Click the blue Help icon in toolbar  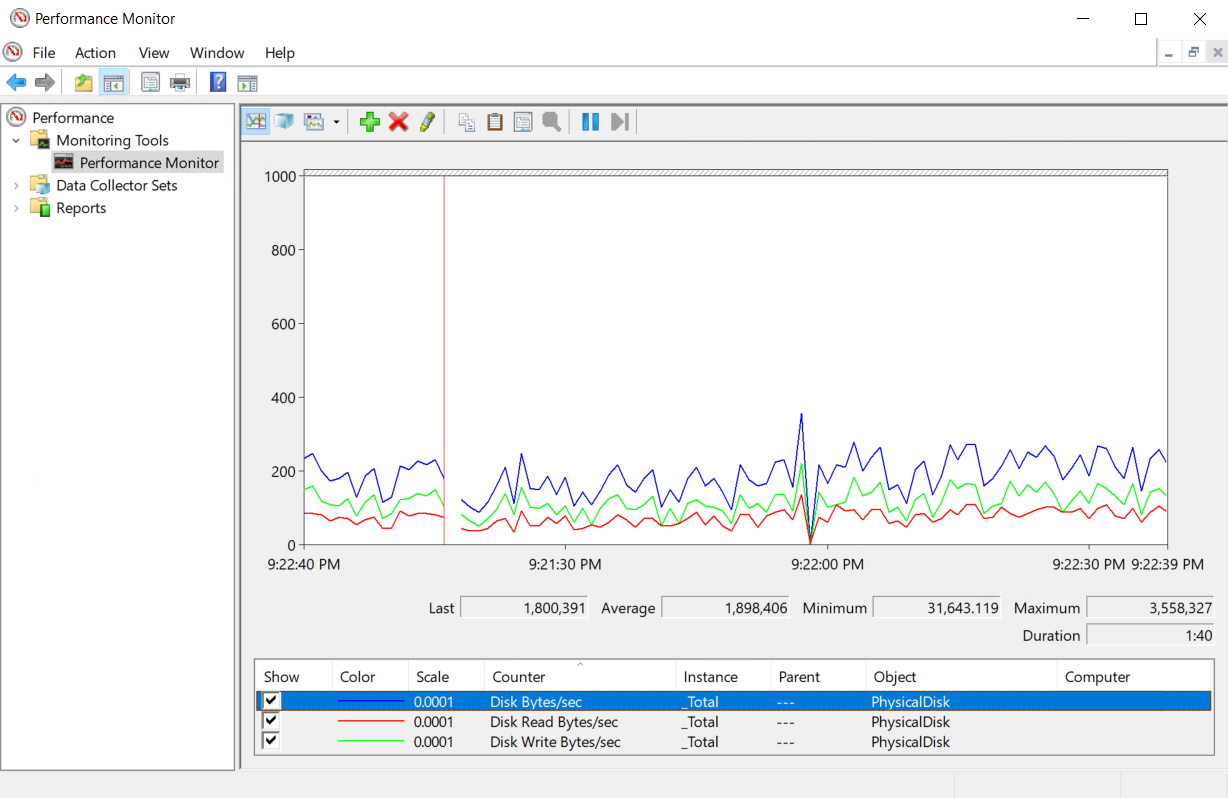click(x=218, y=83)
